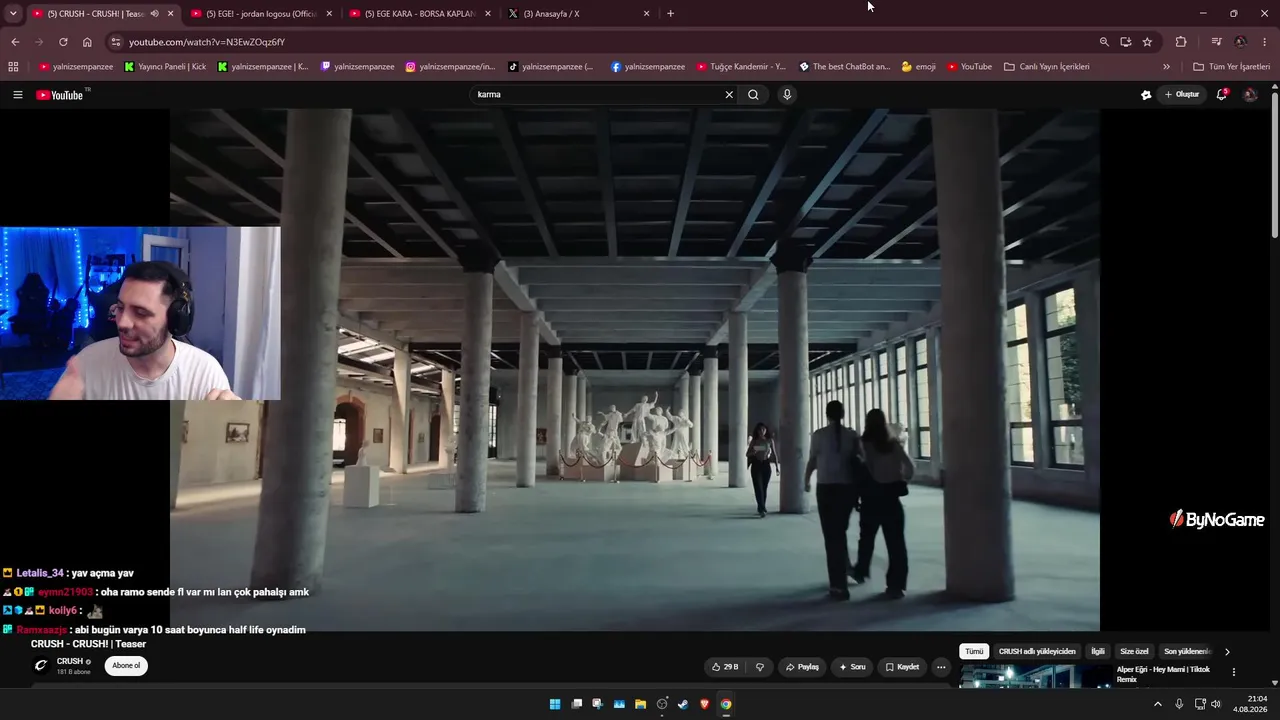
Task: Select the Tümü filter chip
Action: 974,652
